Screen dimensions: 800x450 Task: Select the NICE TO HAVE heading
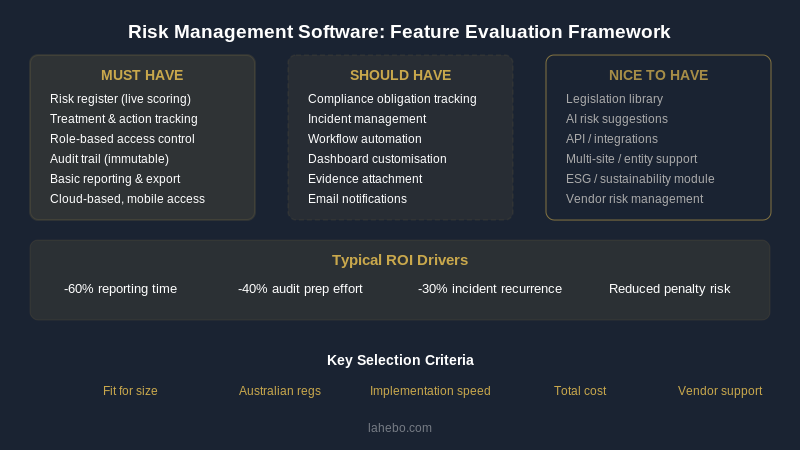point(658,75)
